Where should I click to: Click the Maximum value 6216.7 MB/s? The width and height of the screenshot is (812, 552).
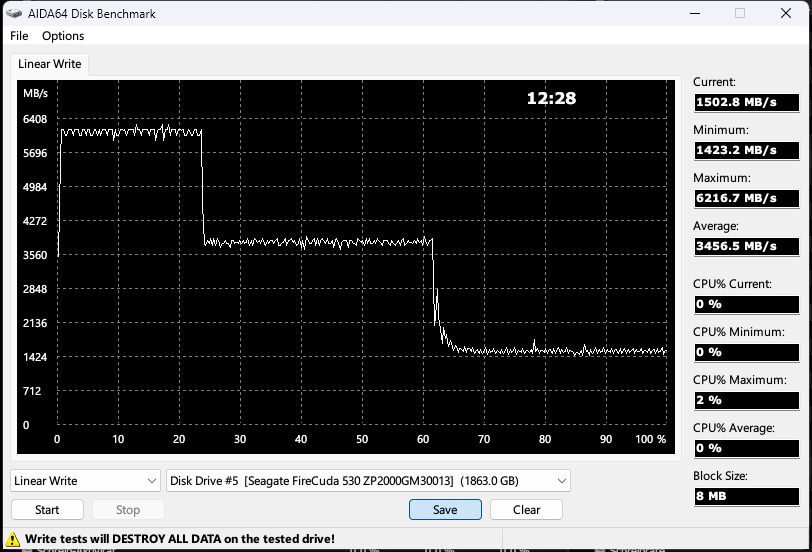(747, 198)
